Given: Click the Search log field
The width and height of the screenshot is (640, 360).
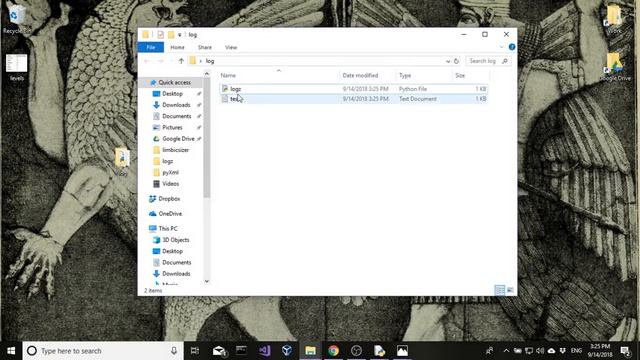Looking at the screenshot, I should click(487, 61).
